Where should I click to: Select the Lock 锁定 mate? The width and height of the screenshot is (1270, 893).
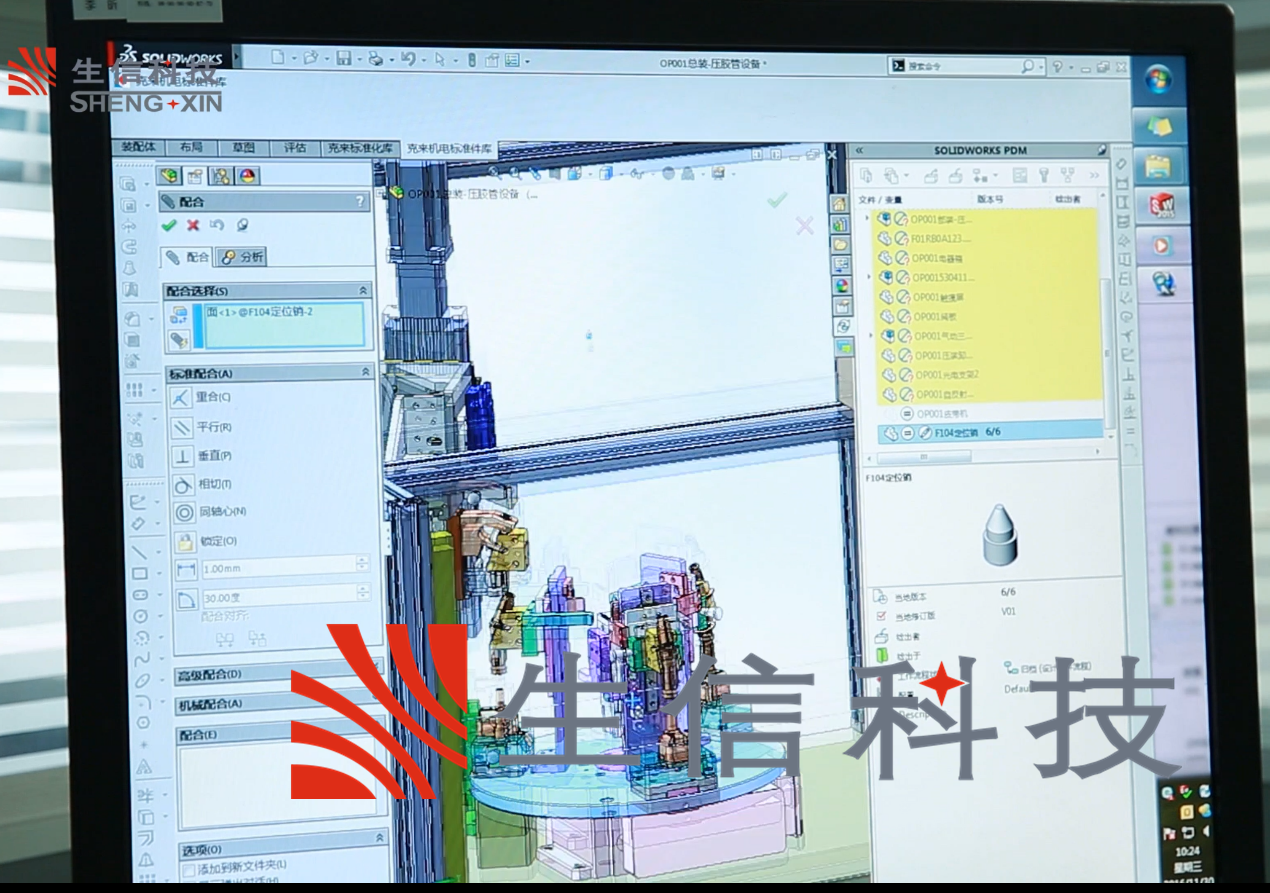pyautogui.click(x=185, y=542)
